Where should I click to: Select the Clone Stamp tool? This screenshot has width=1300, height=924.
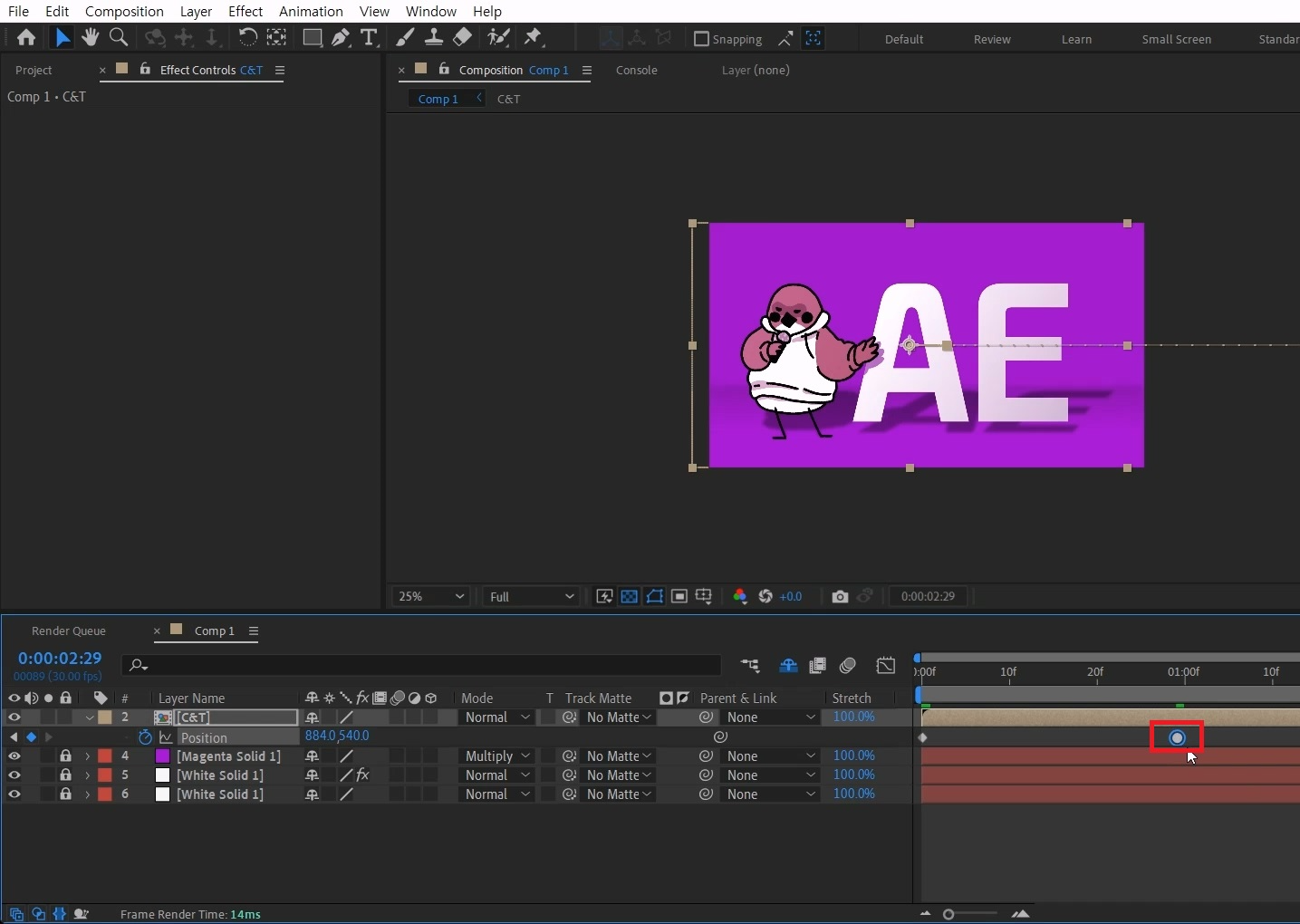434,37
